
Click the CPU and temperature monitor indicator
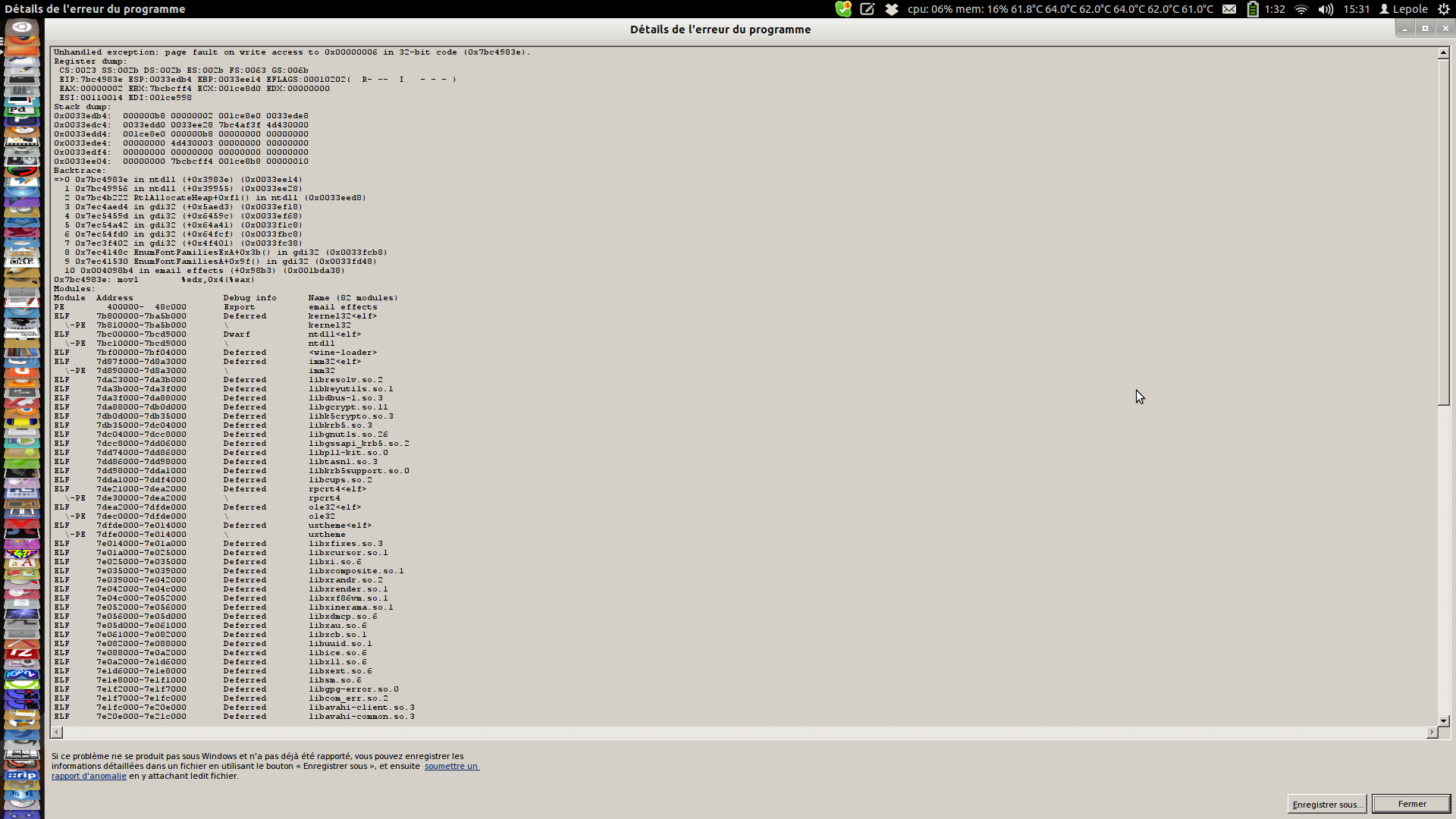point(1060,9)
